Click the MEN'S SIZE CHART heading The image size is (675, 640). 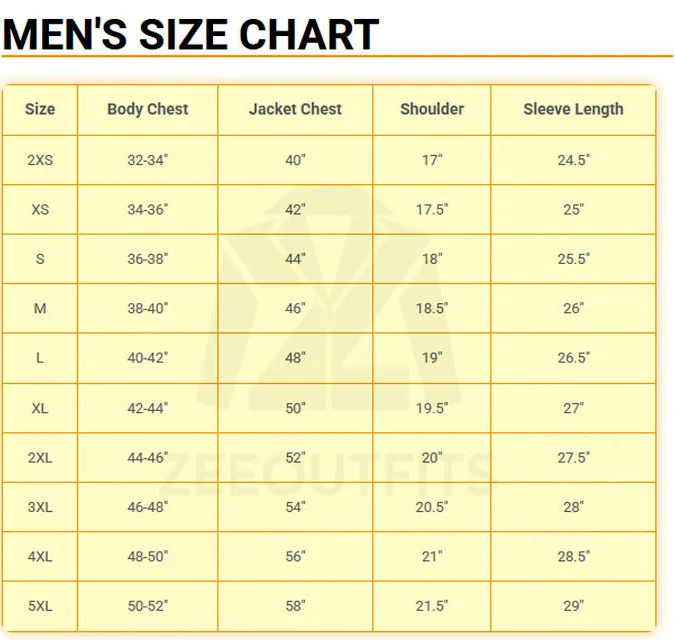tap(190, 34)
